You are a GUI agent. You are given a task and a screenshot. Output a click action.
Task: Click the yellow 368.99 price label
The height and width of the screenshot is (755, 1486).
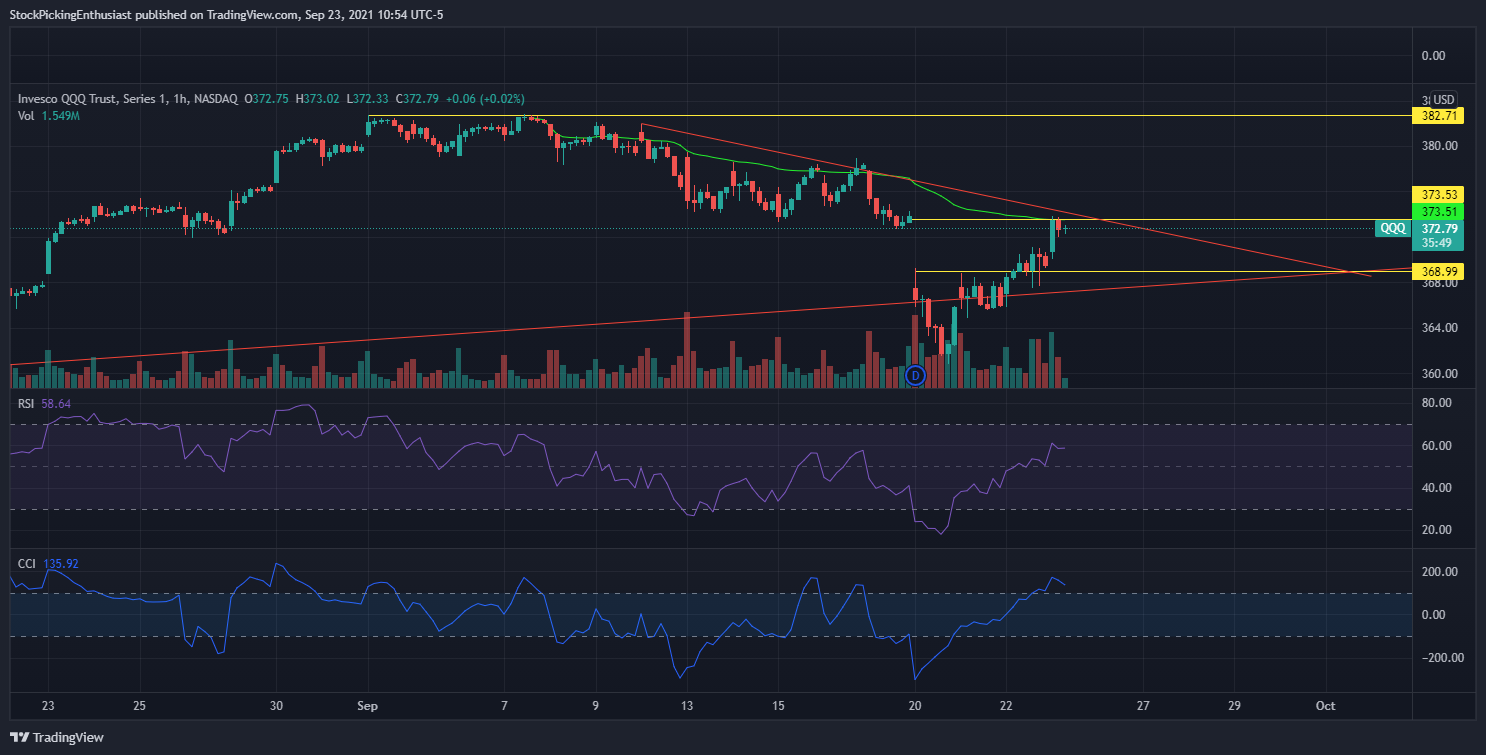[x=1437, y=271]
